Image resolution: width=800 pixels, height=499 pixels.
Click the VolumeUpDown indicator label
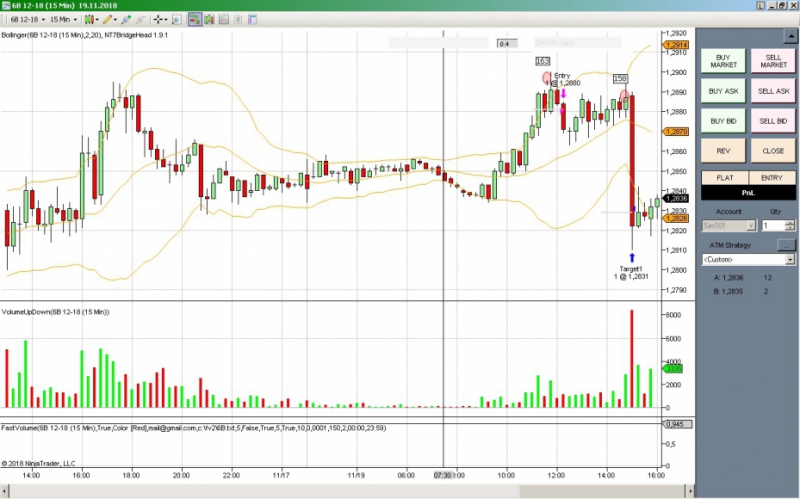coord(55,312)
